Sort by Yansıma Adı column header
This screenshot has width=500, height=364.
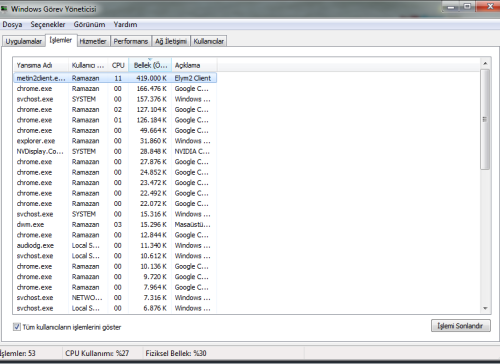[41, 65]
